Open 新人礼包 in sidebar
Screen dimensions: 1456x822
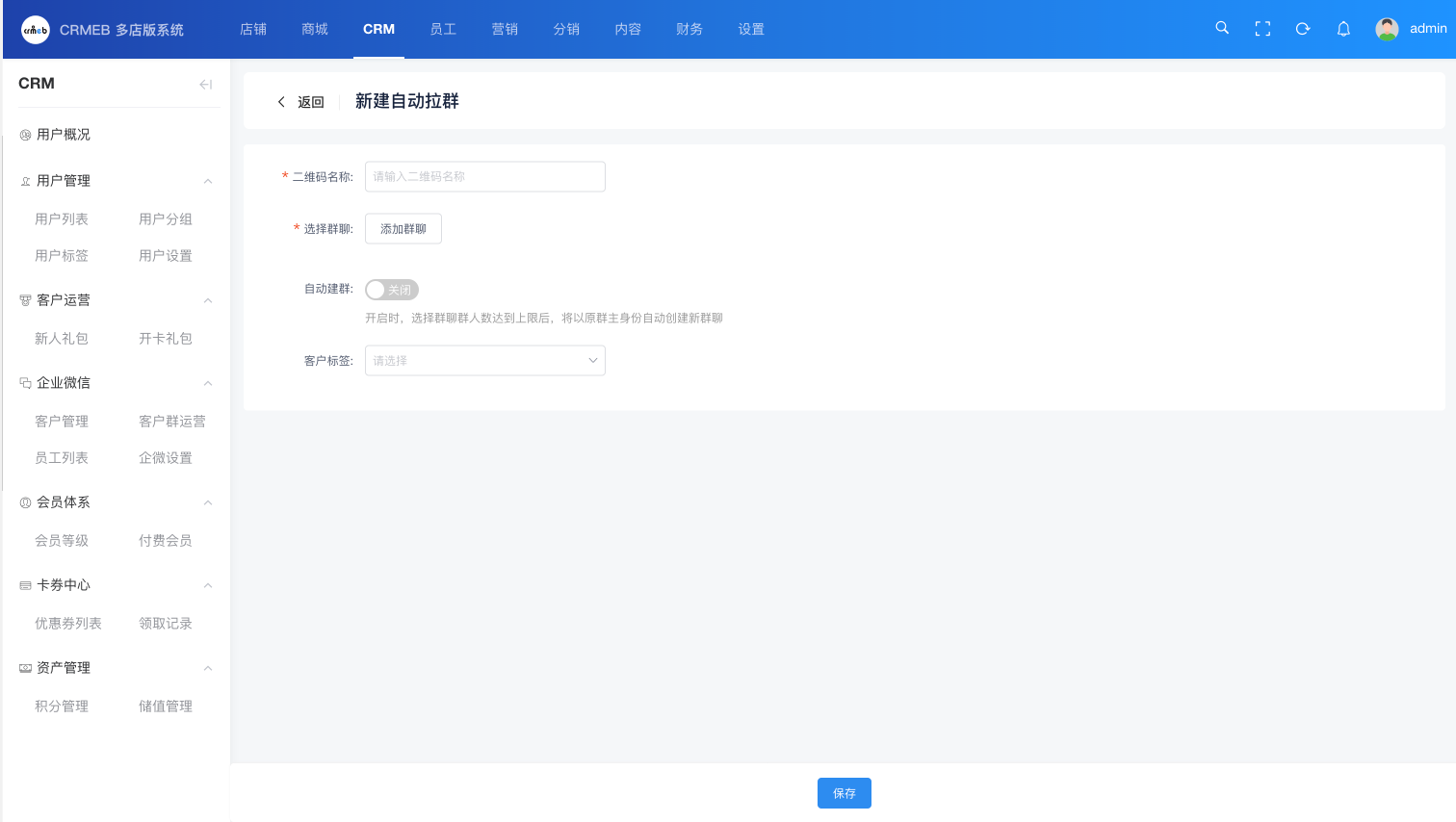(62, 339)
